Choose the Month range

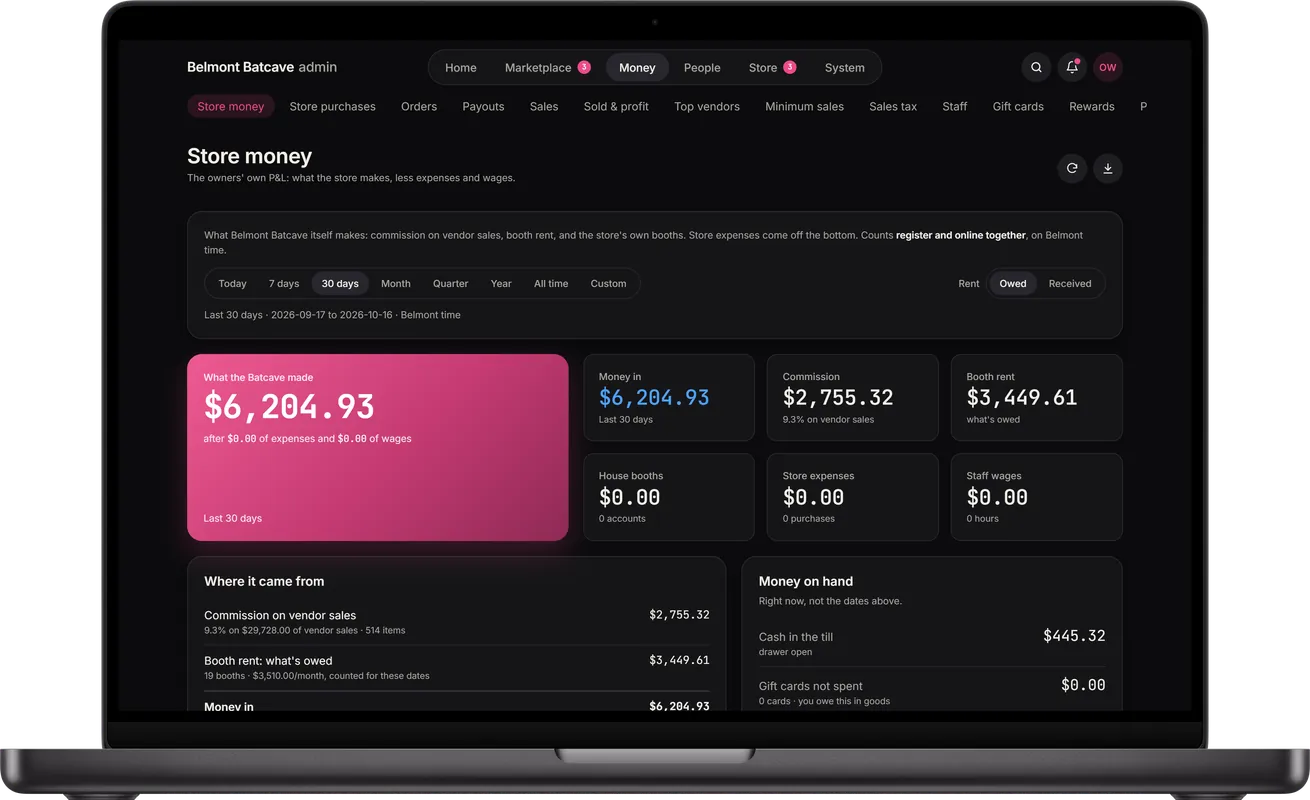396,283
